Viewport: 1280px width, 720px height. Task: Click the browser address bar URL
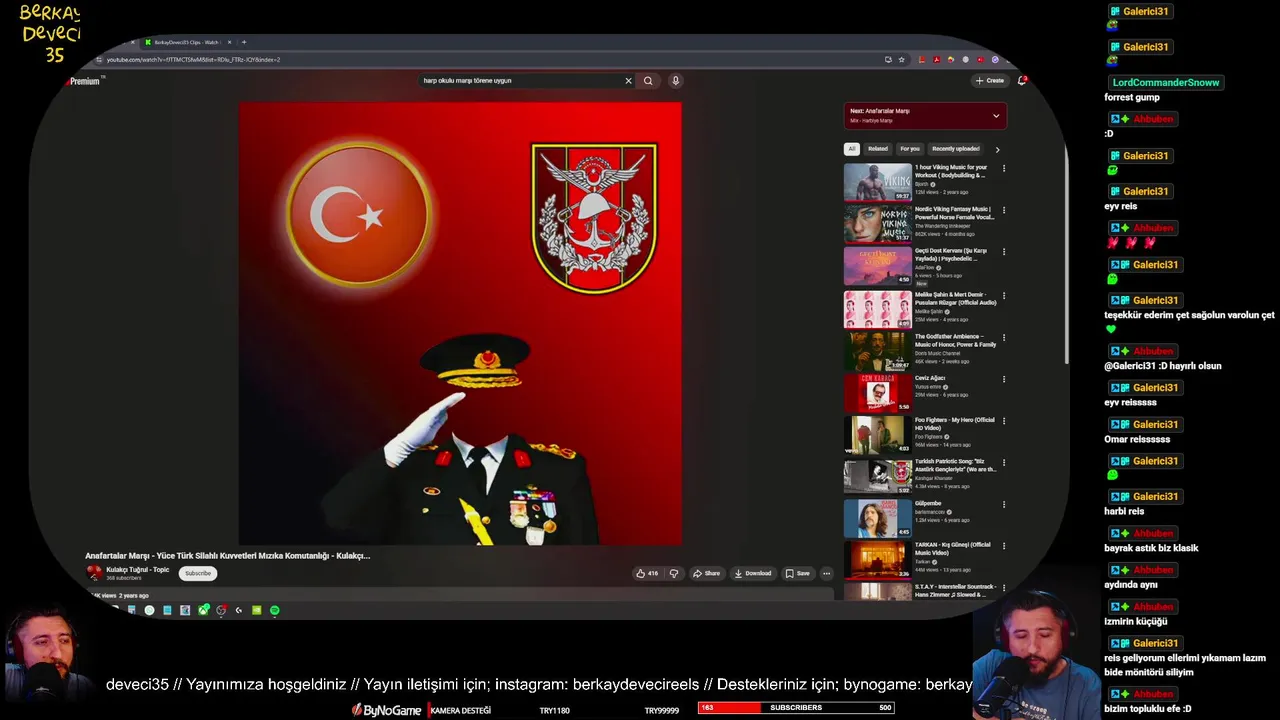[x=193, y=60]
